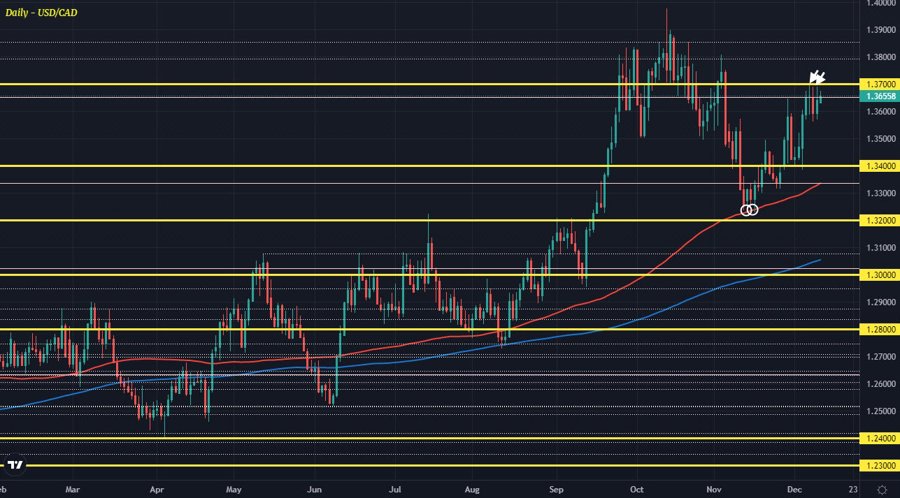
Task: Click the 1.39000 price axis label
Action: [x=880, y=29]
